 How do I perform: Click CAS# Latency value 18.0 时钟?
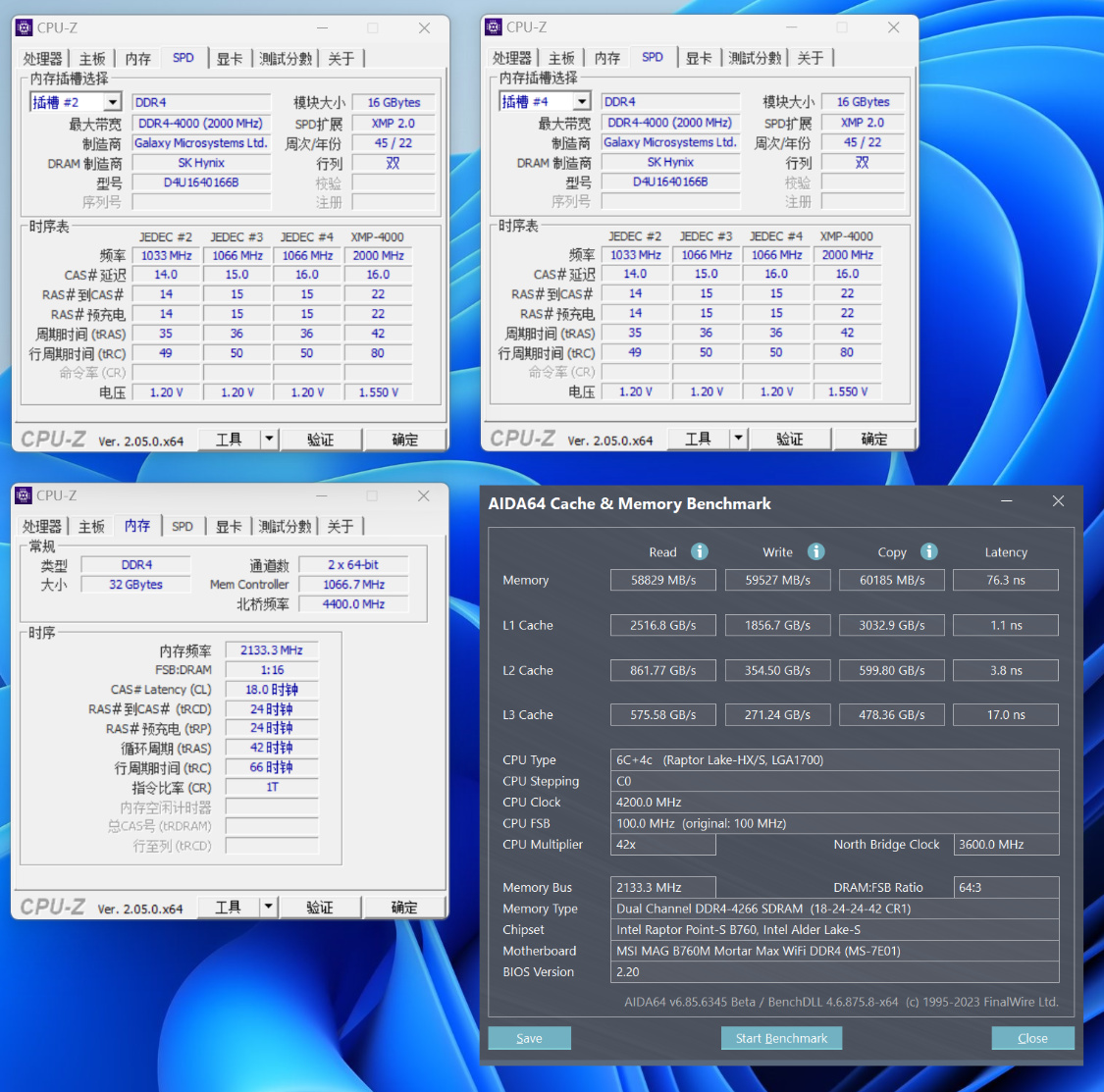tap(272, 690)
